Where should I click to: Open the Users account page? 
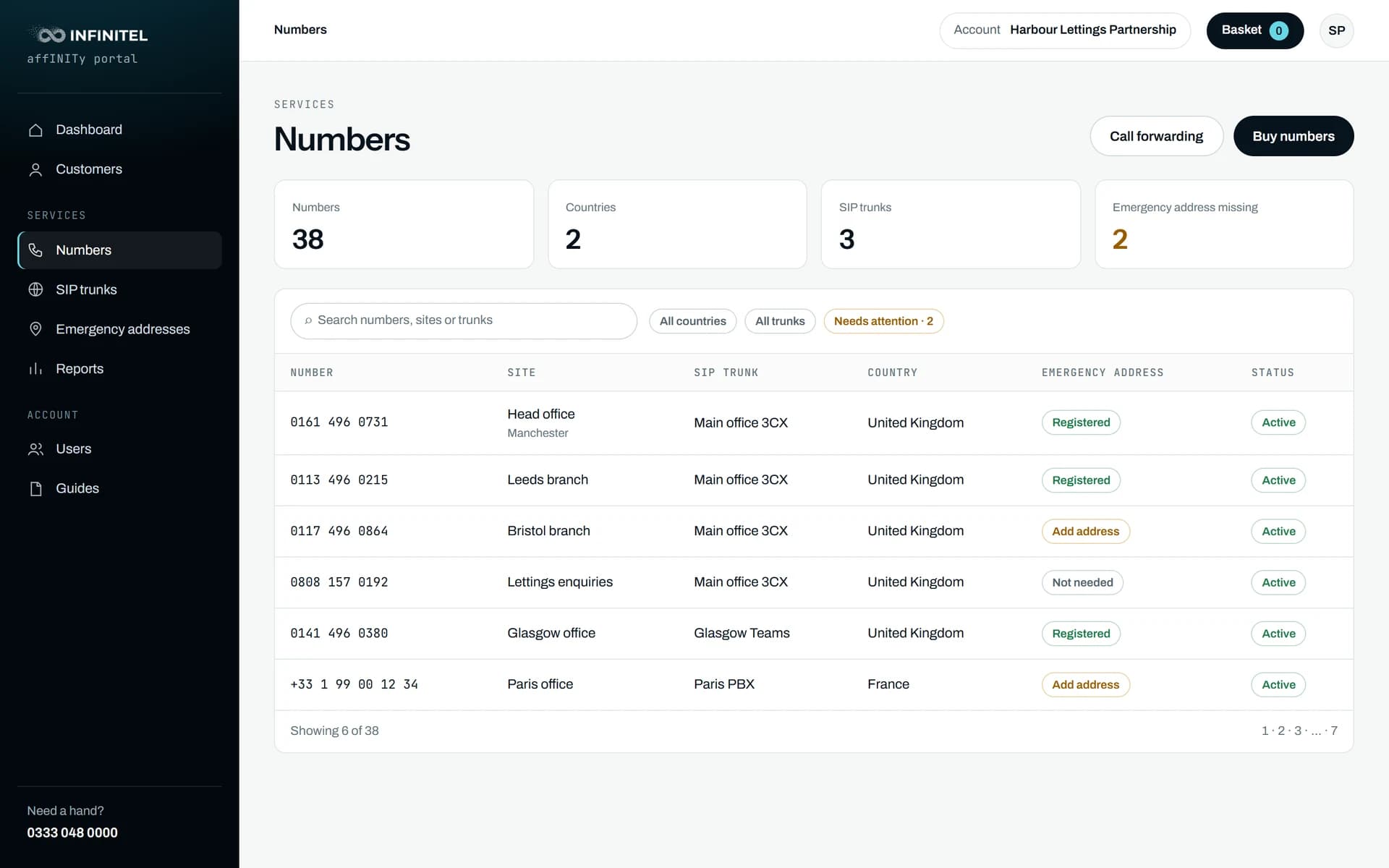[119, 449]
